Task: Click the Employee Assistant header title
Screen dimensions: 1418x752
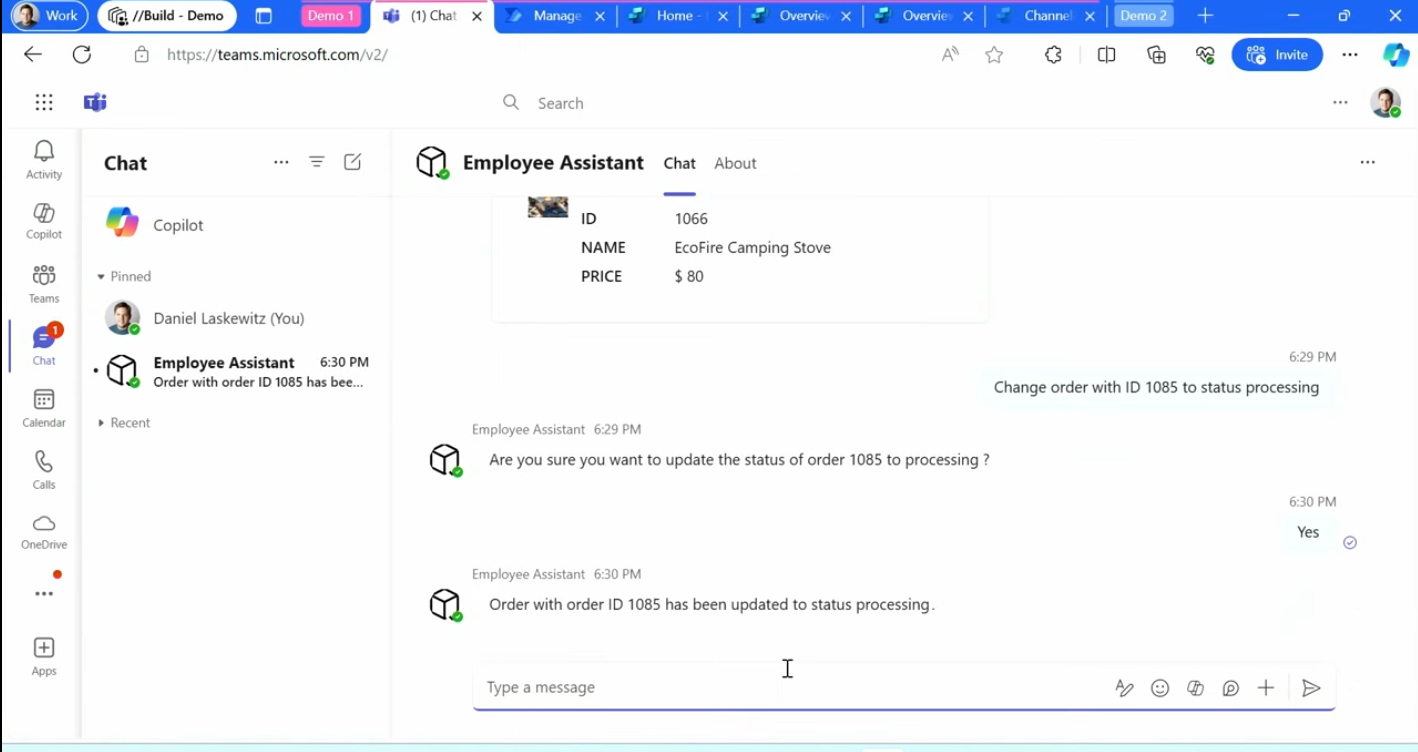Action: [x=553, y=163]
